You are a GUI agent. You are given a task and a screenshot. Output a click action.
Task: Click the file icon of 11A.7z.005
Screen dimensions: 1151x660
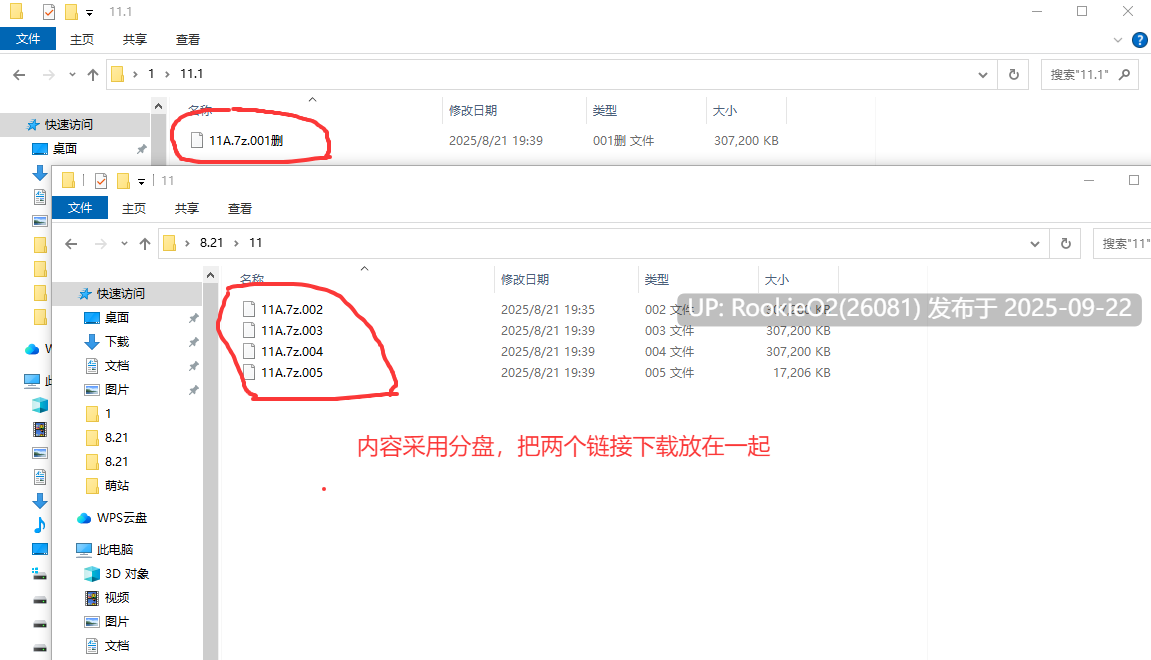249,372
